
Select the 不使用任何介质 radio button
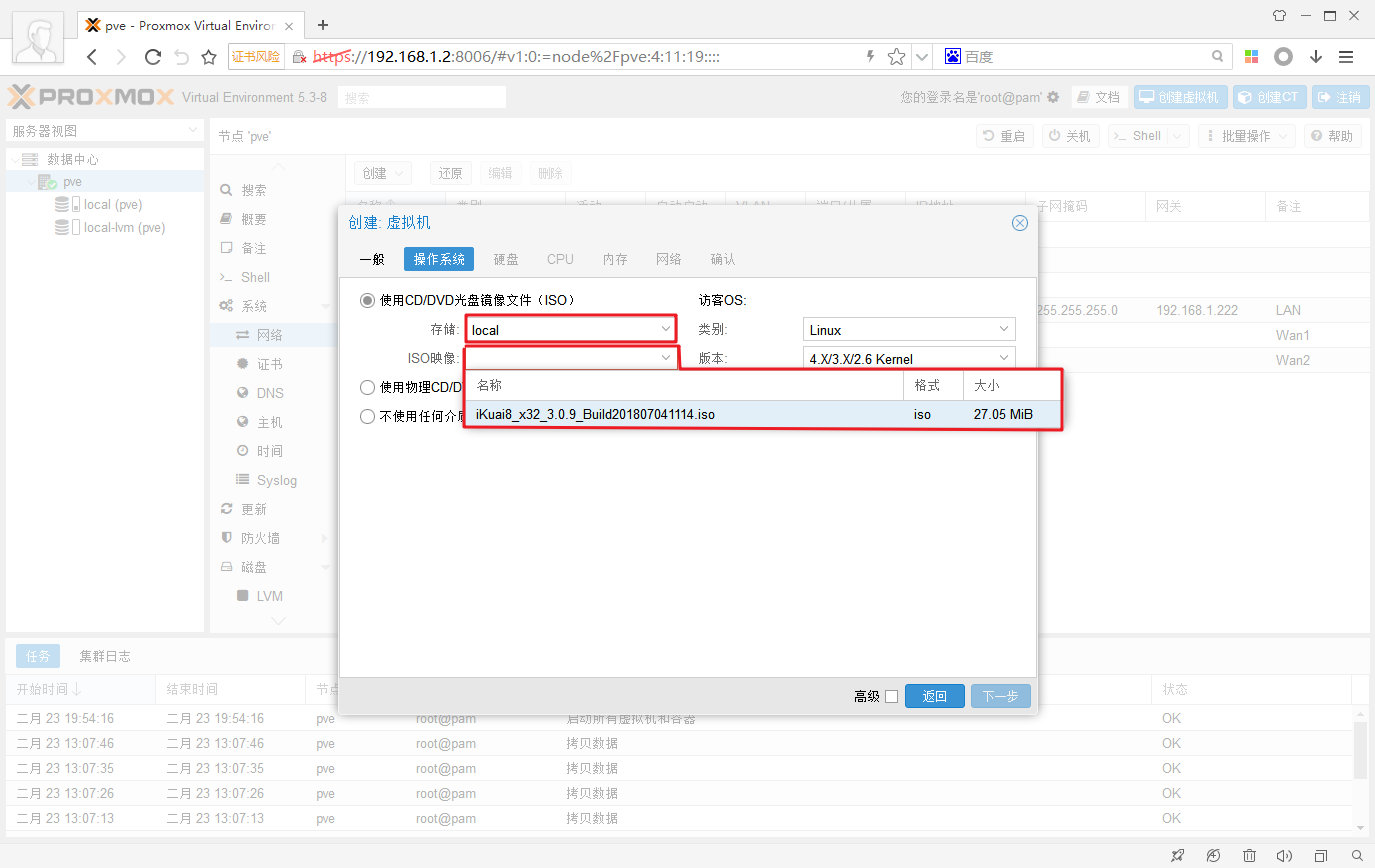[x=368, y=417]
